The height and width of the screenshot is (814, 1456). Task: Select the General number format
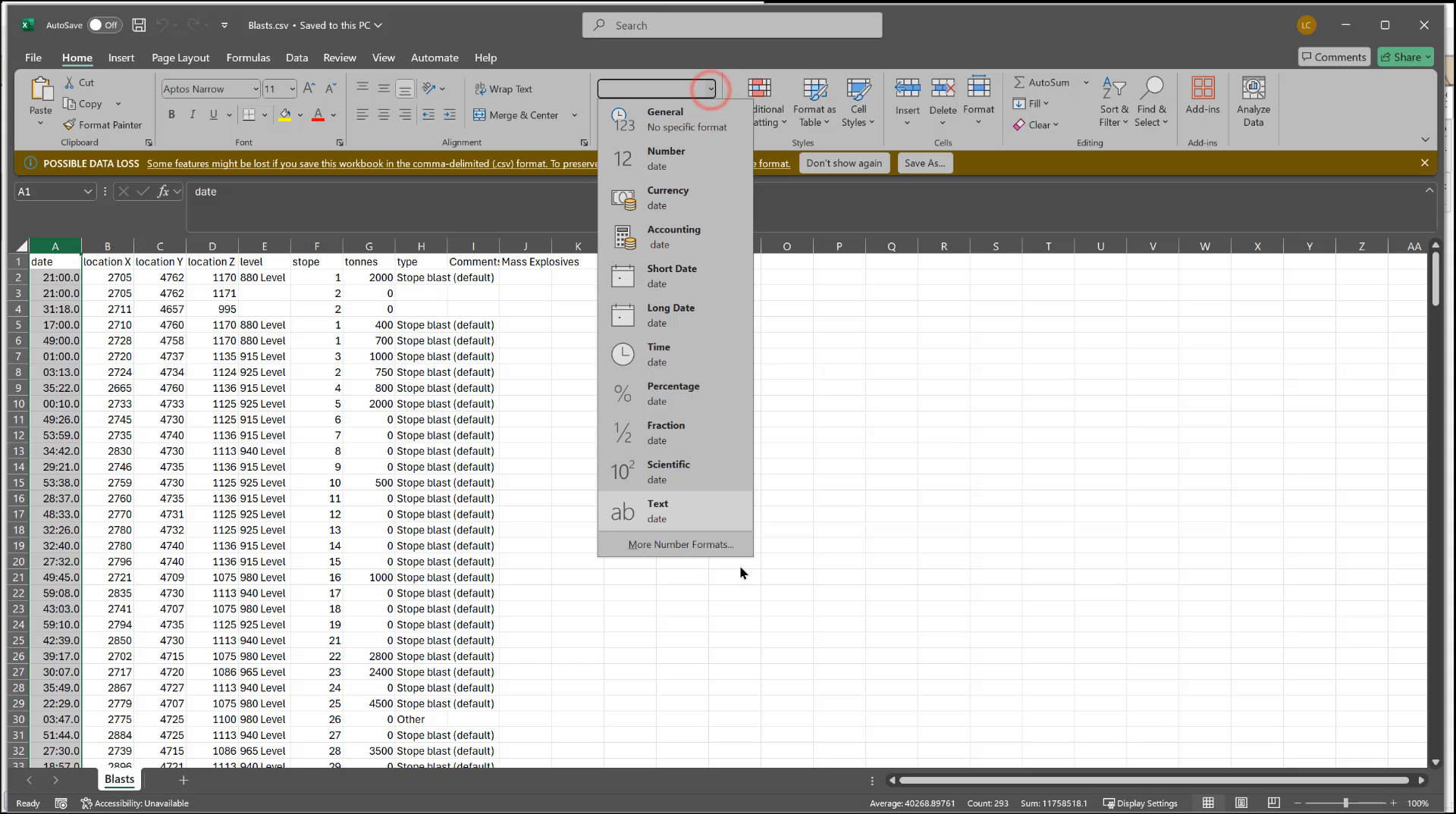675,120
